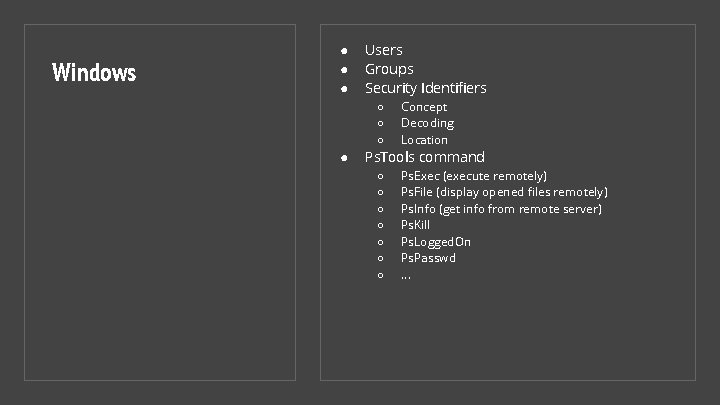Click the Windows slide title
The image size is (720, 405).
(x=94, y=72)
